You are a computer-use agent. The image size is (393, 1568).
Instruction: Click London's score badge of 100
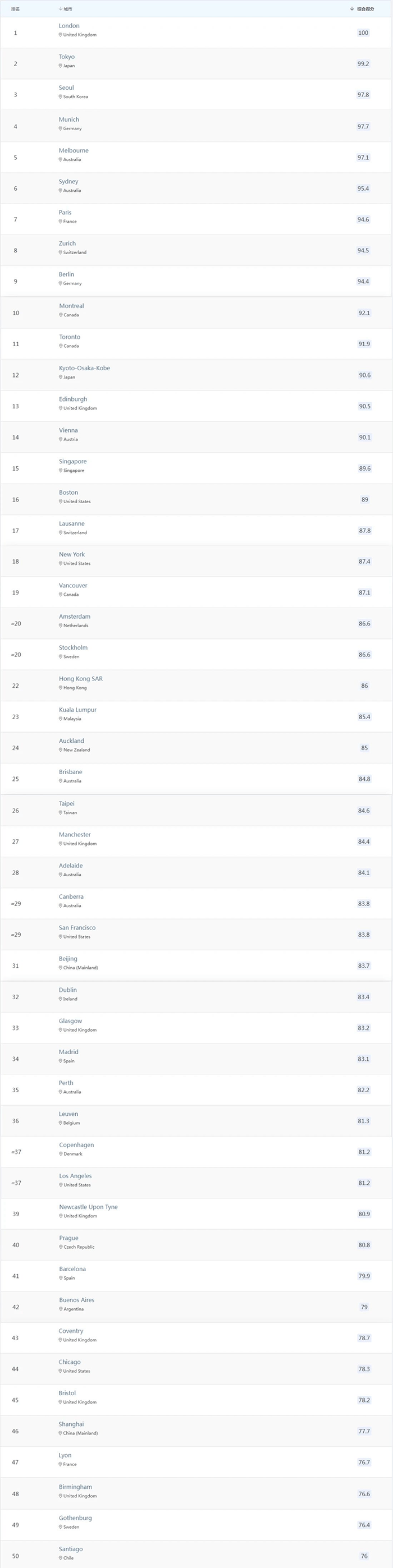tap(363, 33)
